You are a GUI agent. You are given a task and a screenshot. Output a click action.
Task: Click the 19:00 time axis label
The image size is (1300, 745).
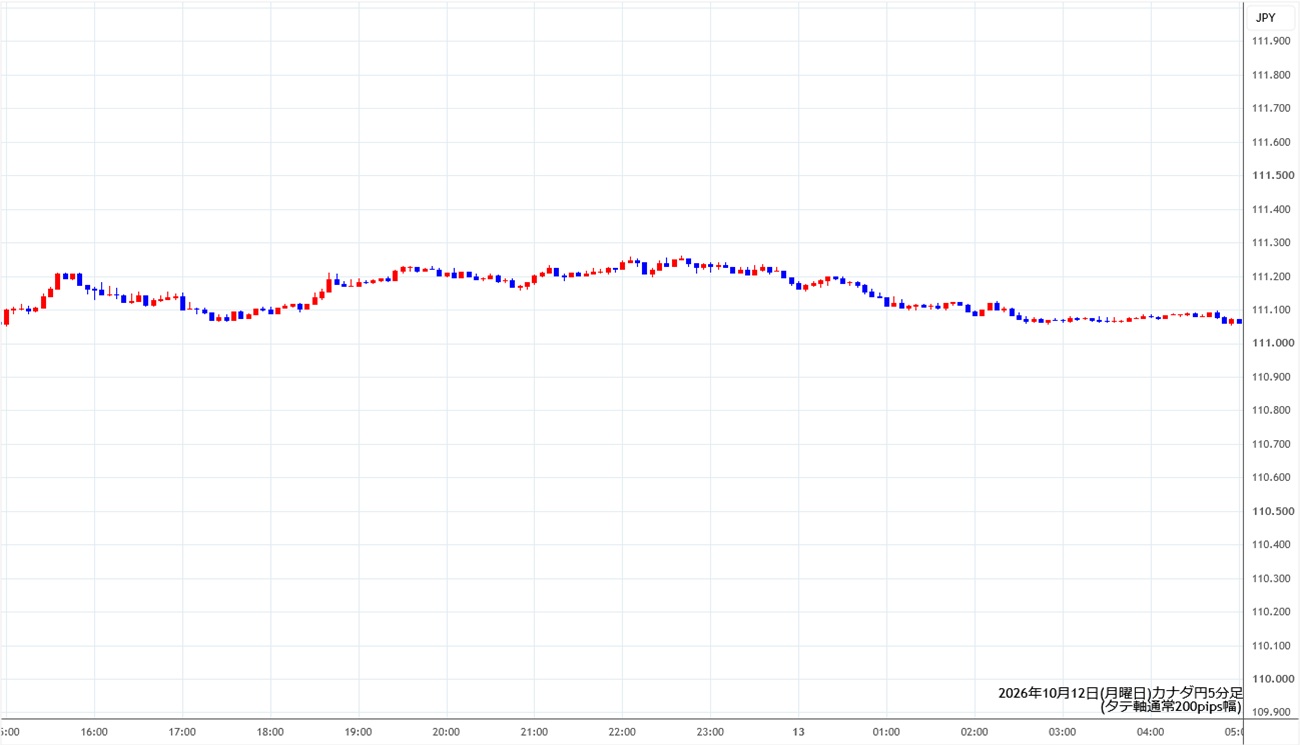pyautogui.click(x=358, y=732)
